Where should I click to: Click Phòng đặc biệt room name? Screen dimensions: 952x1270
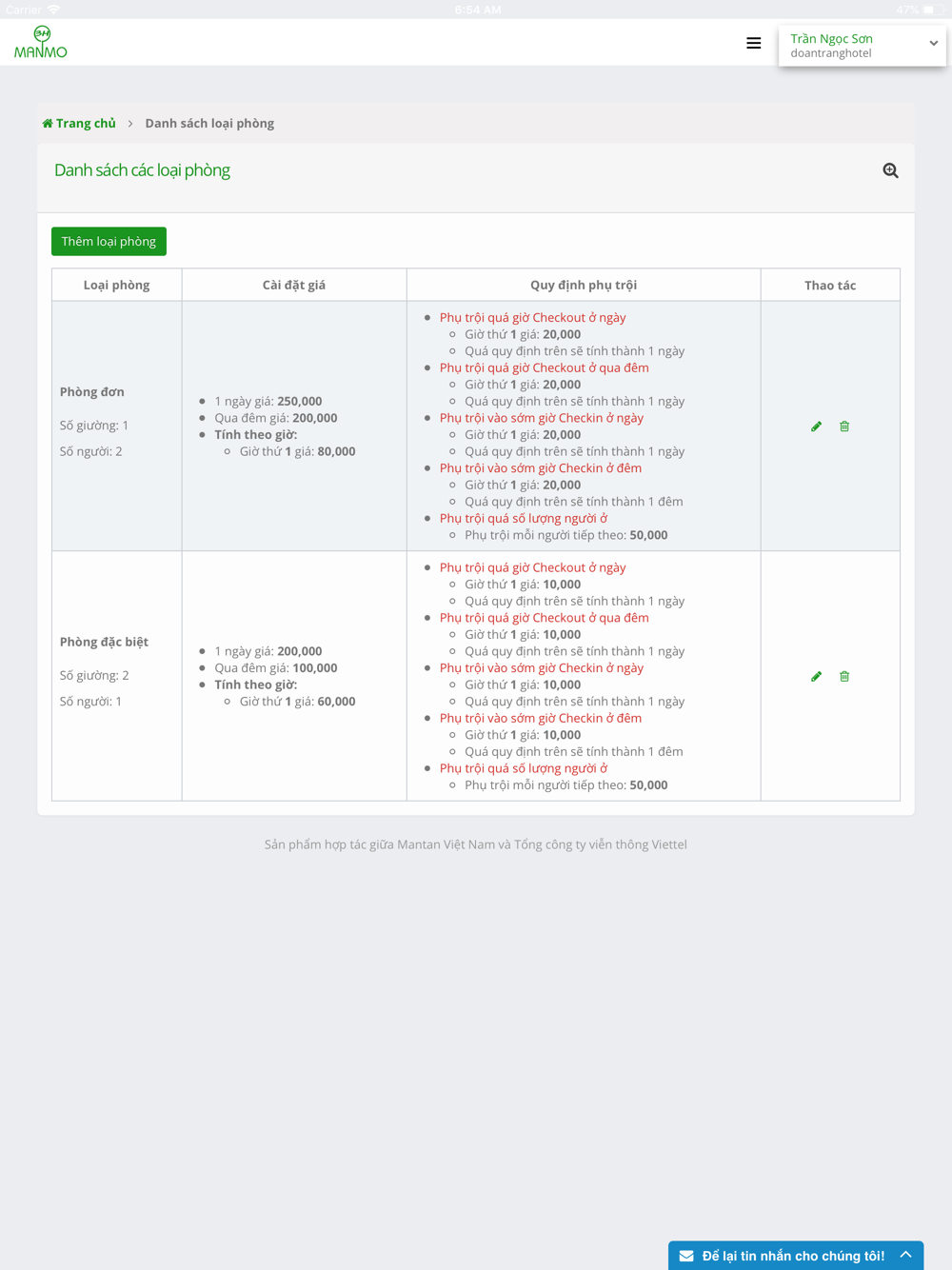click(x=104, y=642)
